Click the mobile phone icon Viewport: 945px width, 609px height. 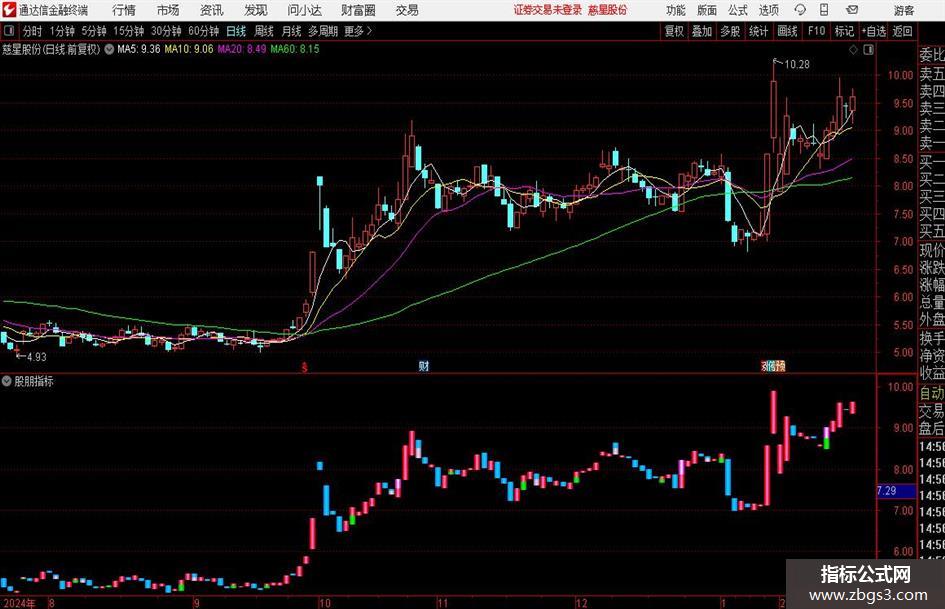(x=824, y=10)
